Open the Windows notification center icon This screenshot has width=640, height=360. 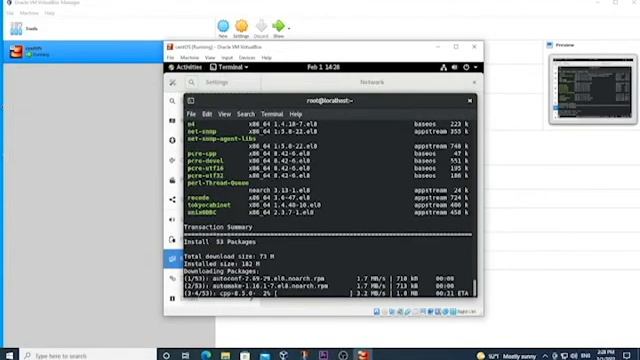(627, 356)
